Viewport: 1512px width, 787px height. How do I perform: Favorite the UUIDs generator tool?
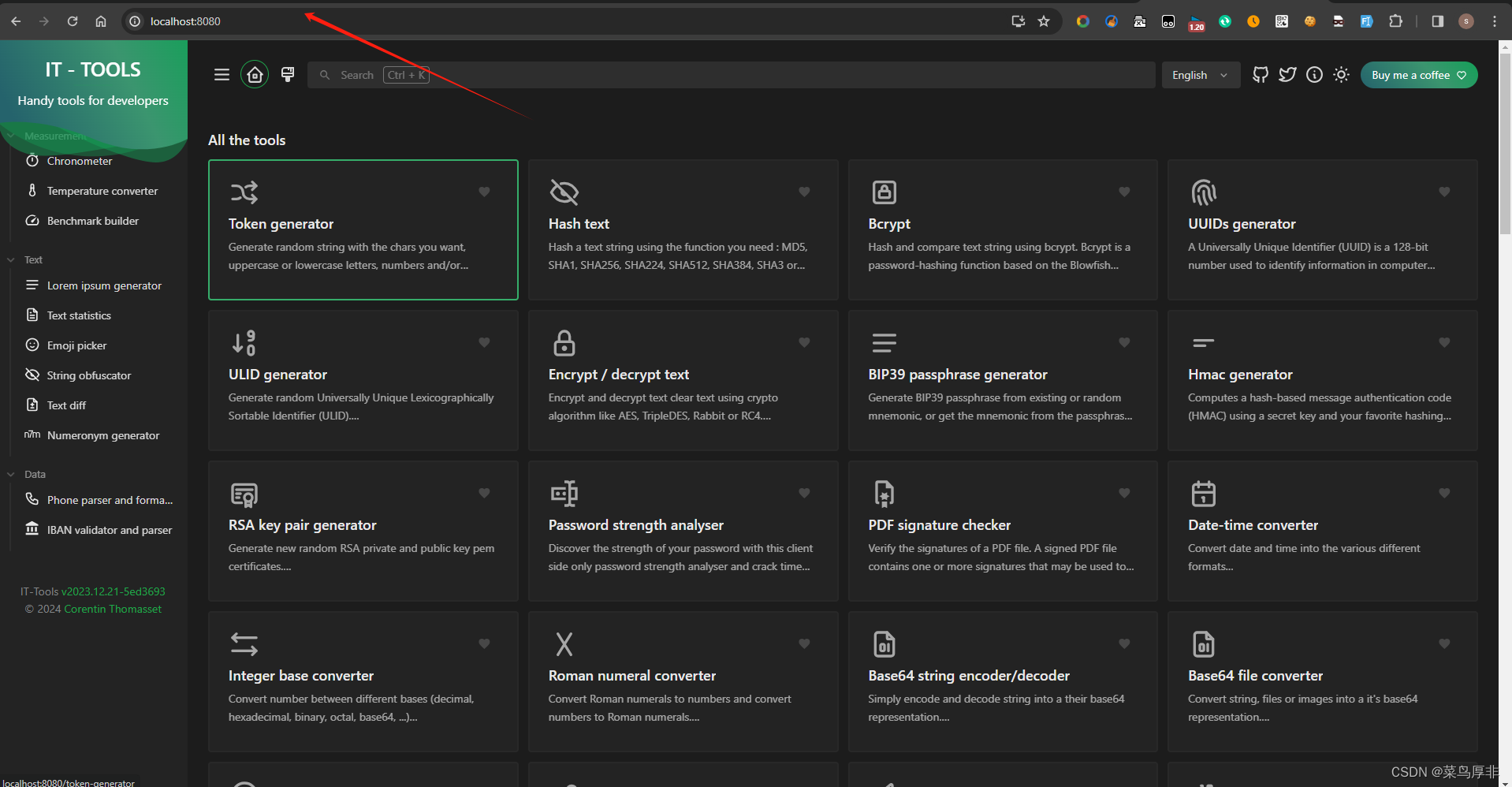point(1443,192)
